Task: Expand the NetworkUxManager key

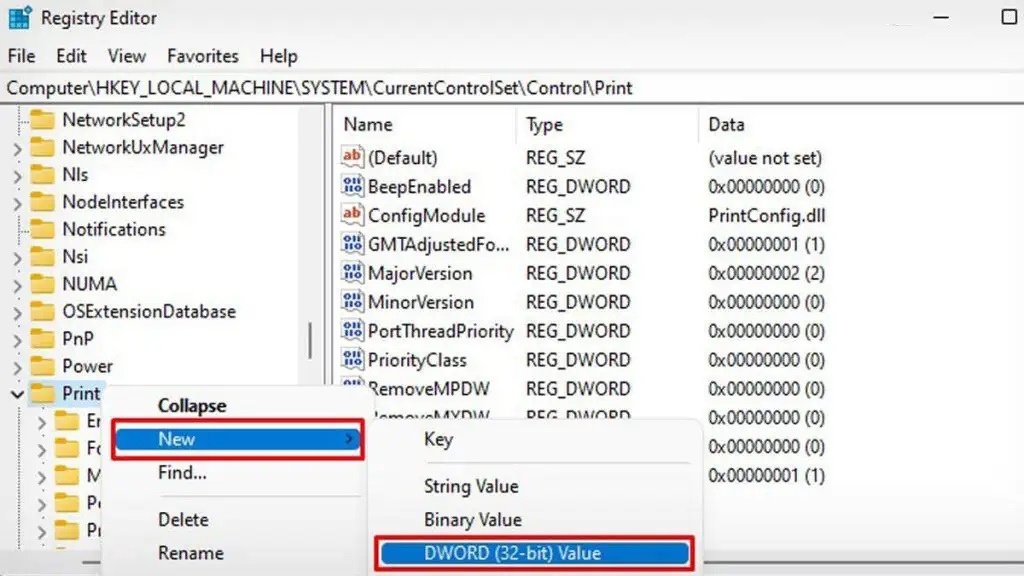Action: click(18, 149)
